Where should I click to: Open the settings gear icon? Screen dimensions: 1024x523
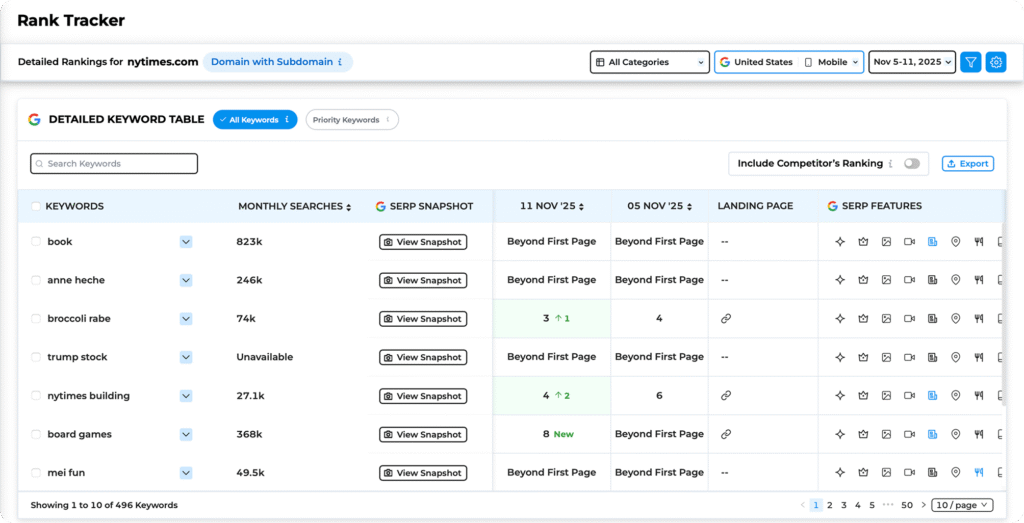[996, 62]
